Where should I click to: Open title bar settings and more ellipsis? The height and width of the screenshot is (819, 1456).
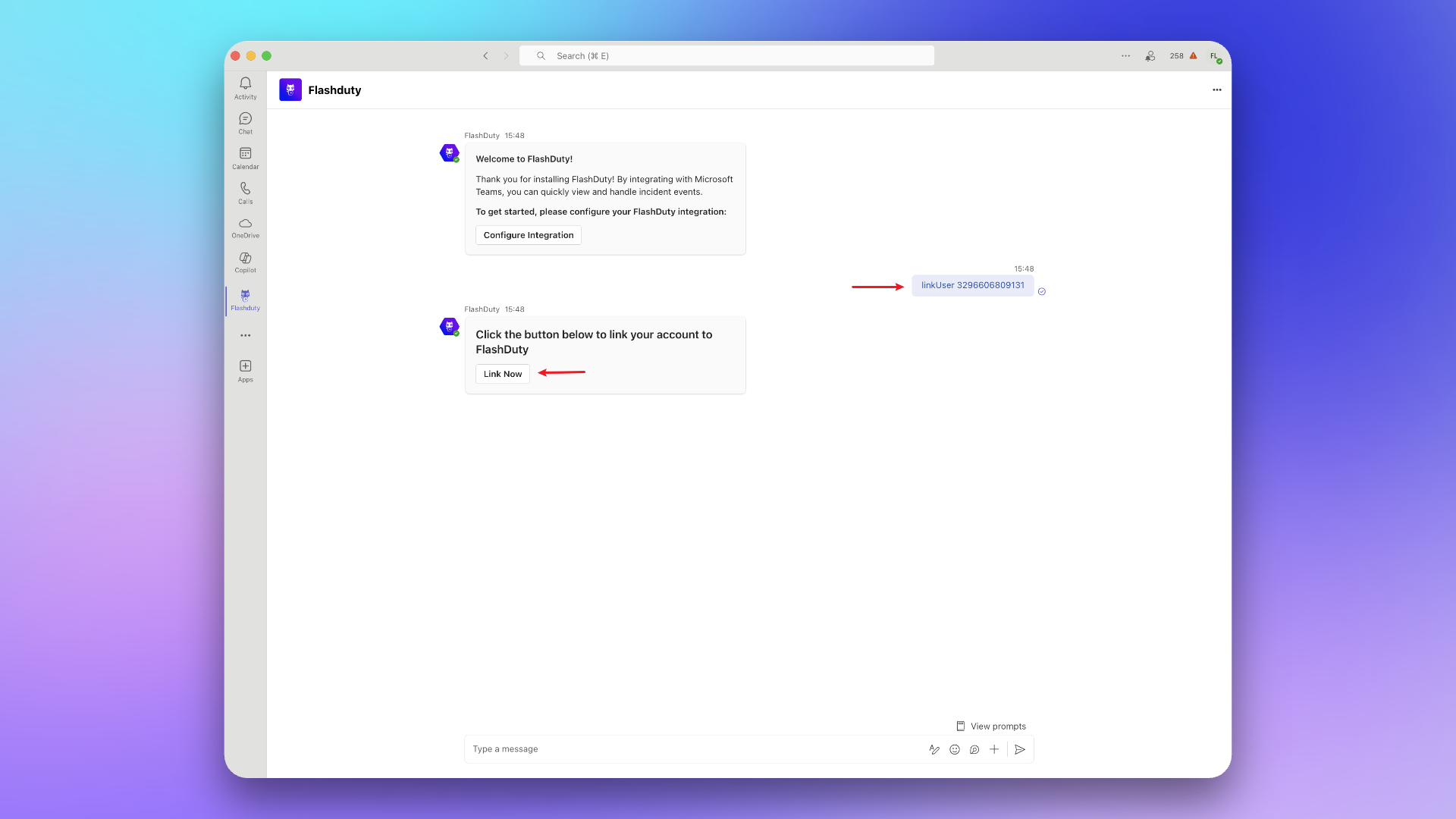[x=1125, y=56]
